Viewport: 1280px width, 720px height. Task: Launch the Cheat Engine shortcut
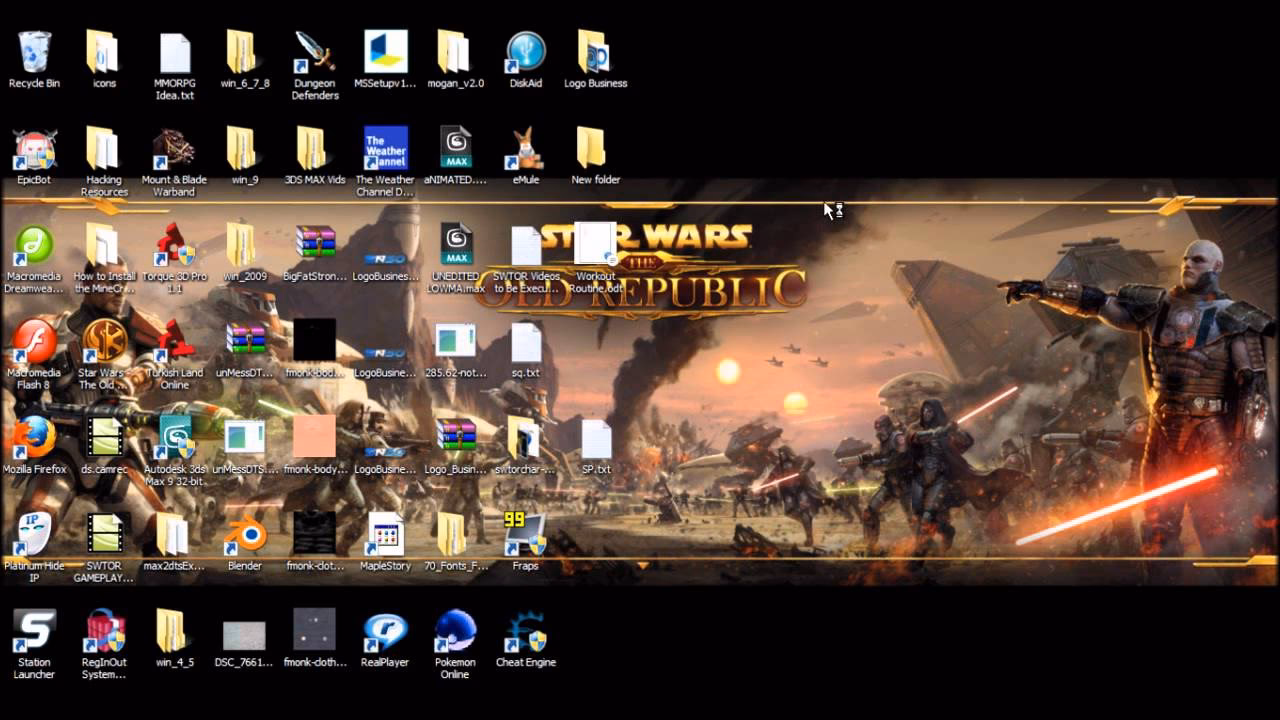(x=525, y=631)
